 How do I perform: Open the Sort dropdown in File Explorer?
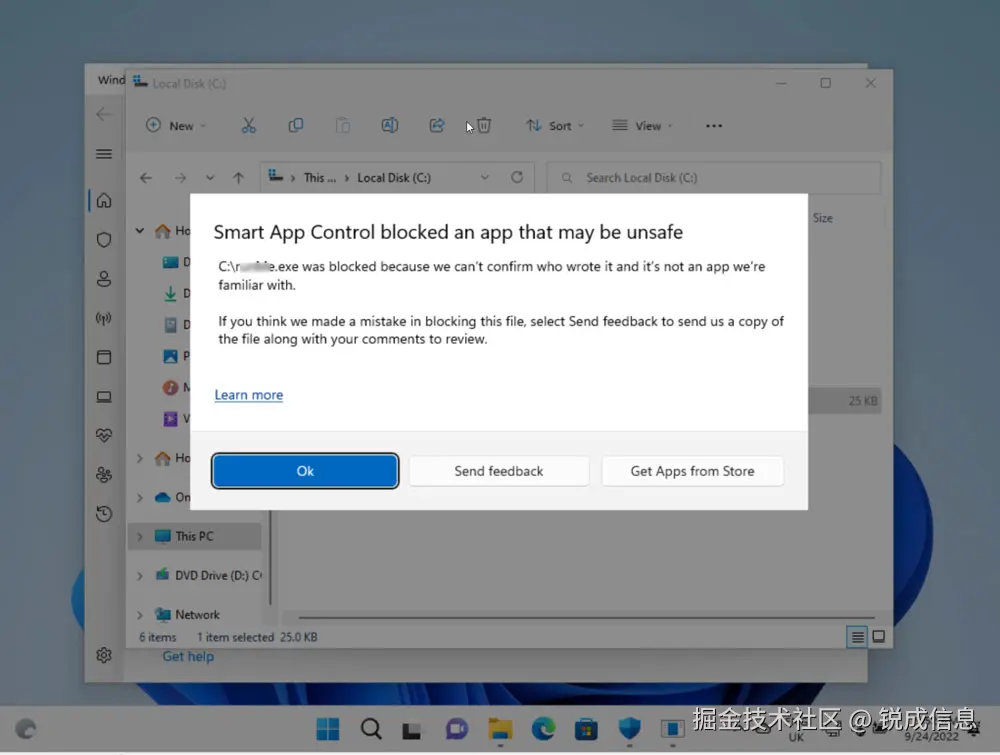[x=554, y=126]
